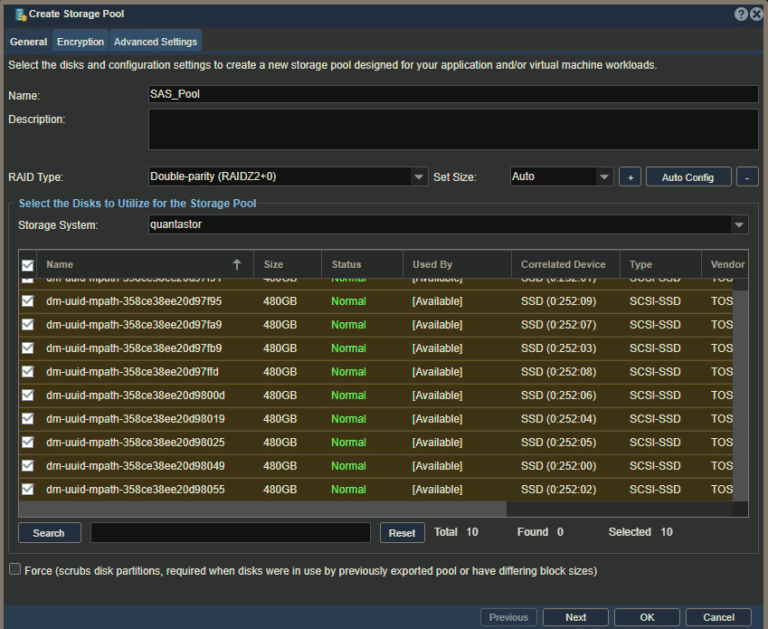Image resolution: width=768 pixels, height=629 pixels.
Task: Sort by the Status column header
Action: 362,265
